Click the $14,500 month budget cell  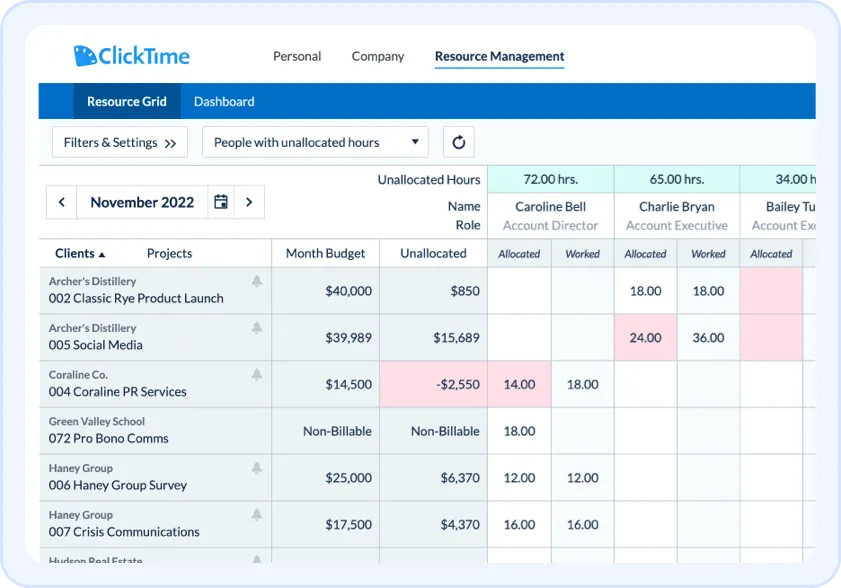tap(326, 384)
